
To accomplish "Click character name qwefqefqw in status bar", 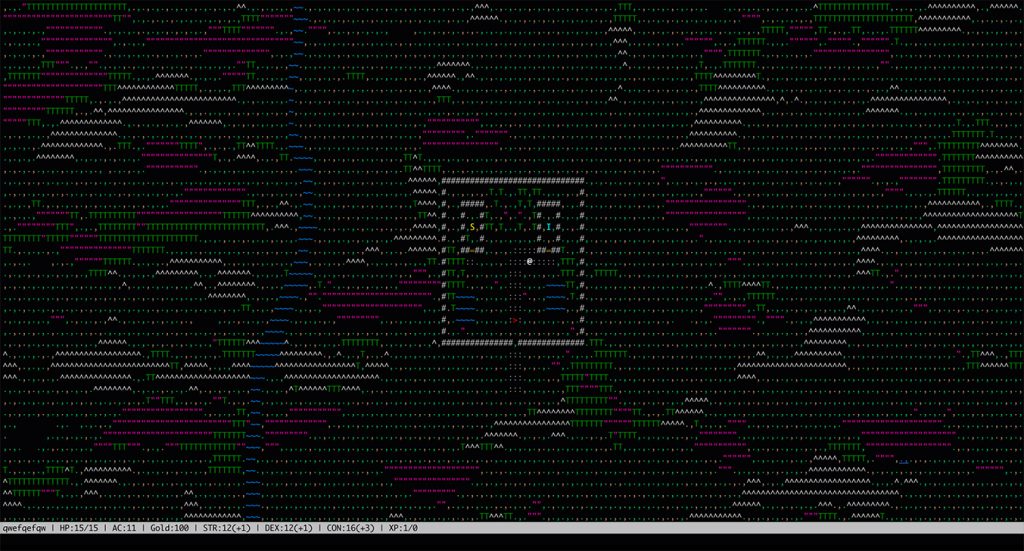I will (26, 527).
